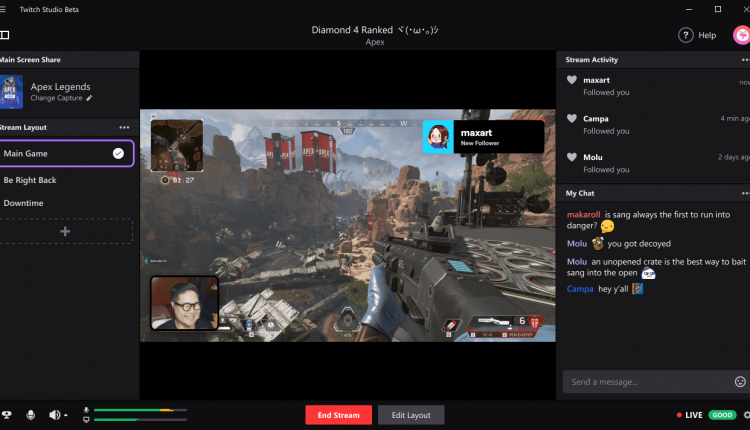This screenshot has width=750, height=430.
Task: Add a new stream layout
Action: 66,232
